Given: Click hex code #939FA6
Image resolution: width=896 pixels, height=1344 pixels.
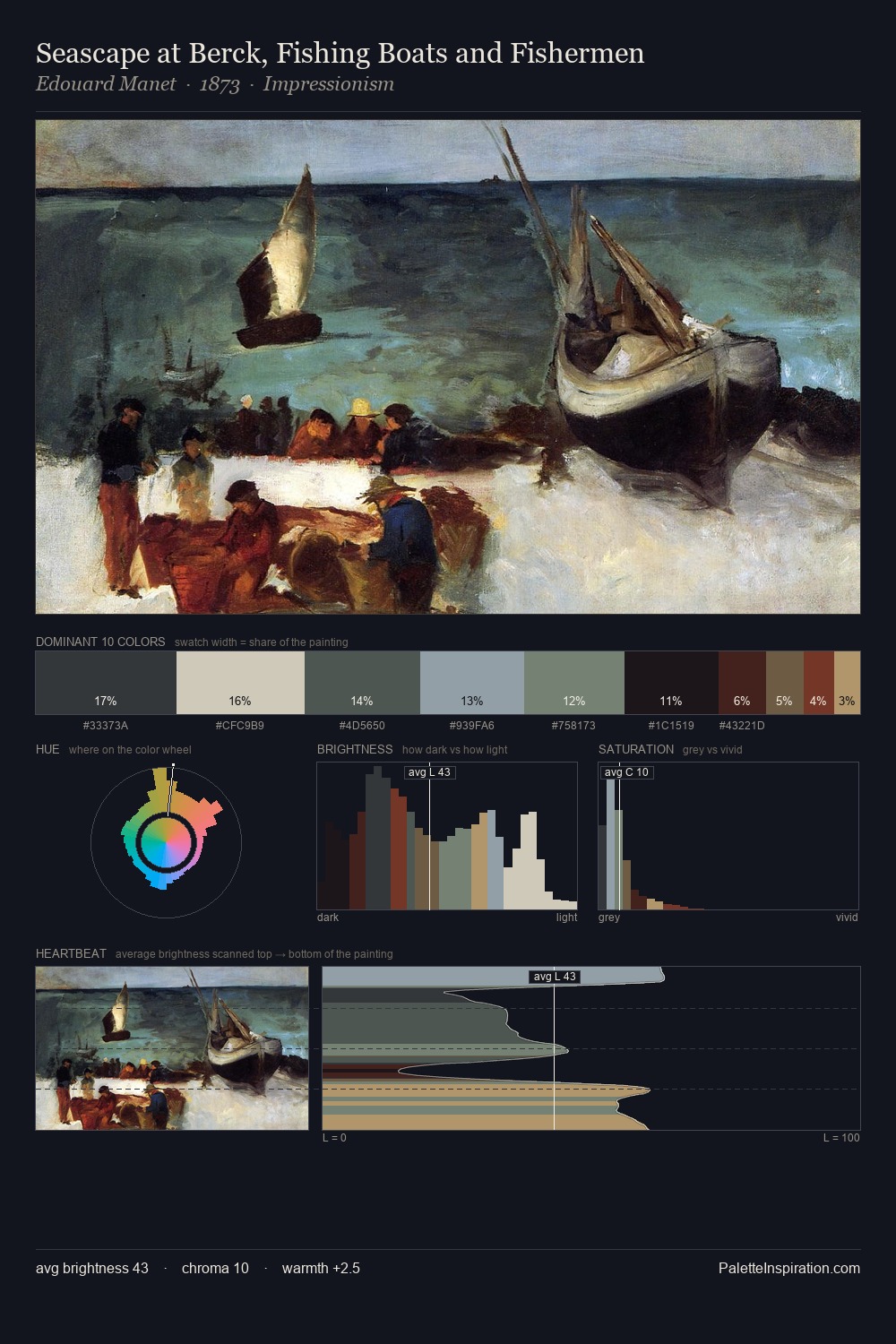Looking at the screenshot, I should click(x=472, y=726).
